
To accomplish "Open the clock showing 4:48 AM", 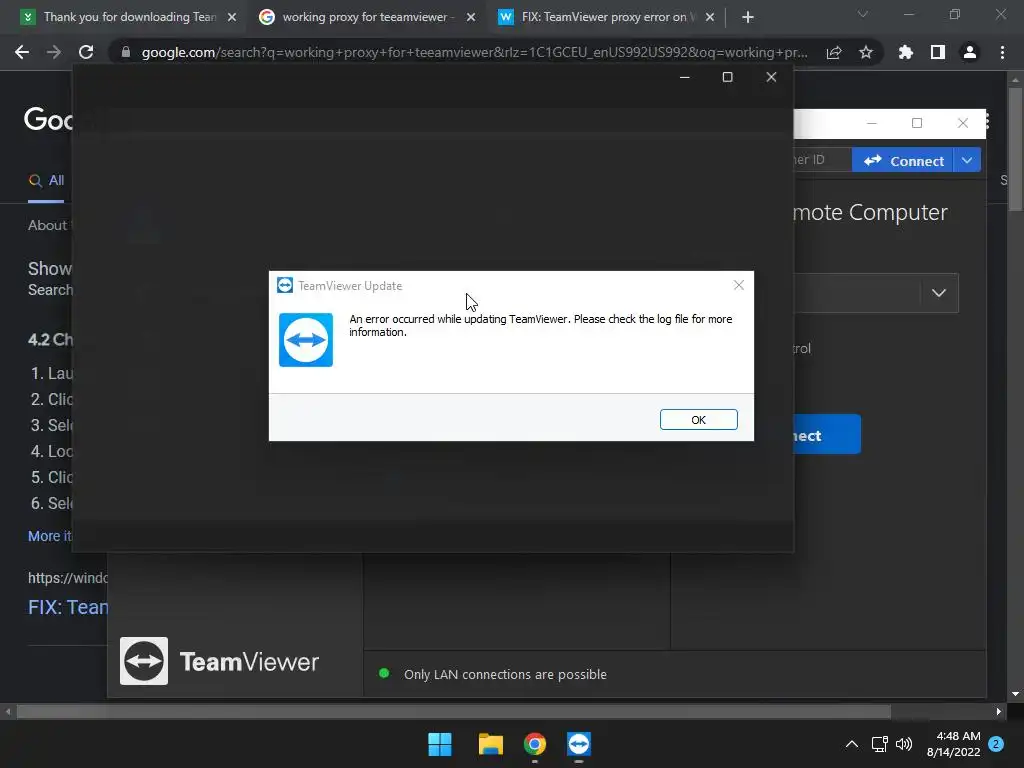I will coord(953,744).
